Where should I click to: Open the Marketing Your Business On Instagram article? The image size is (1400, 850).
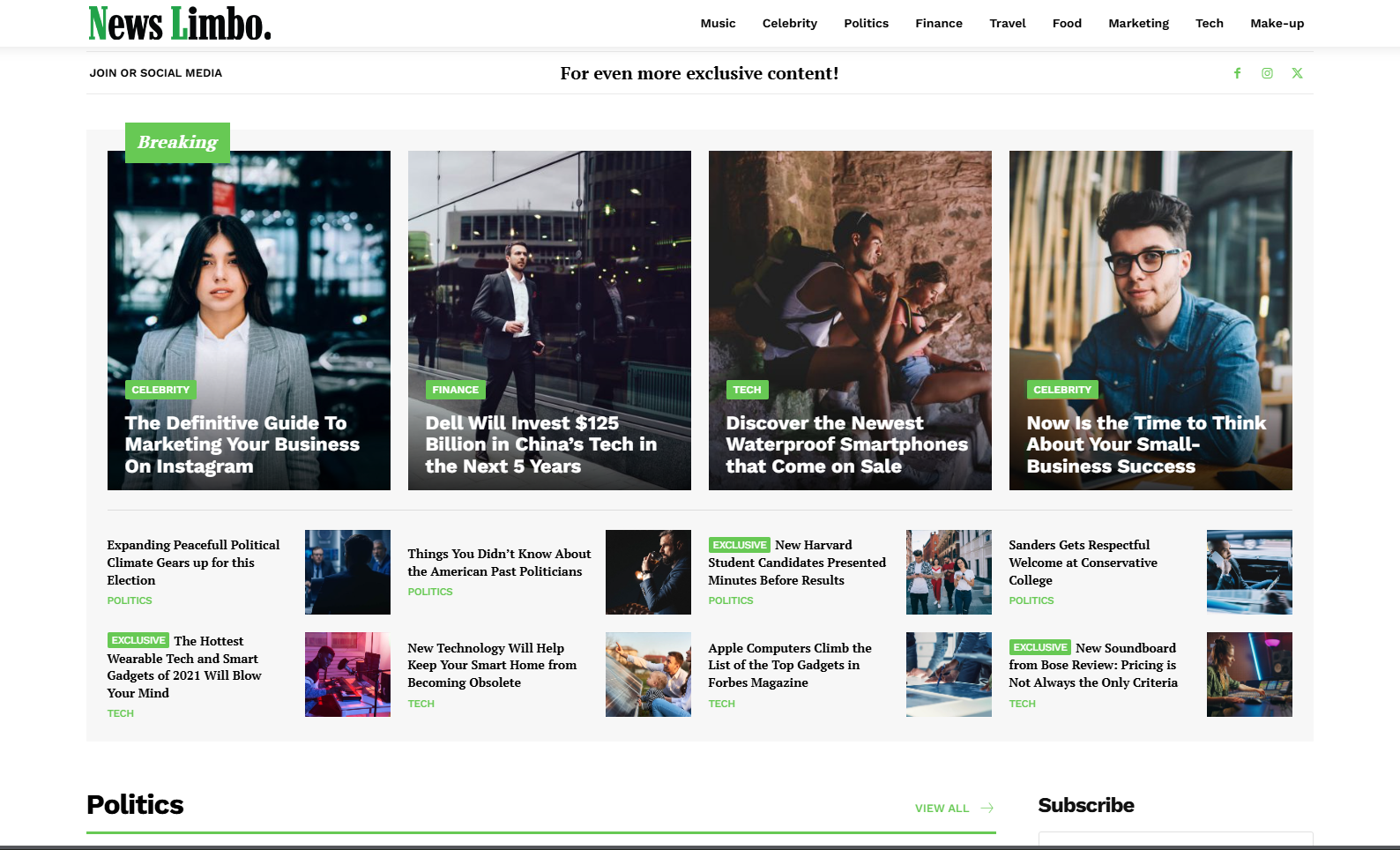(x=242, y=444)
